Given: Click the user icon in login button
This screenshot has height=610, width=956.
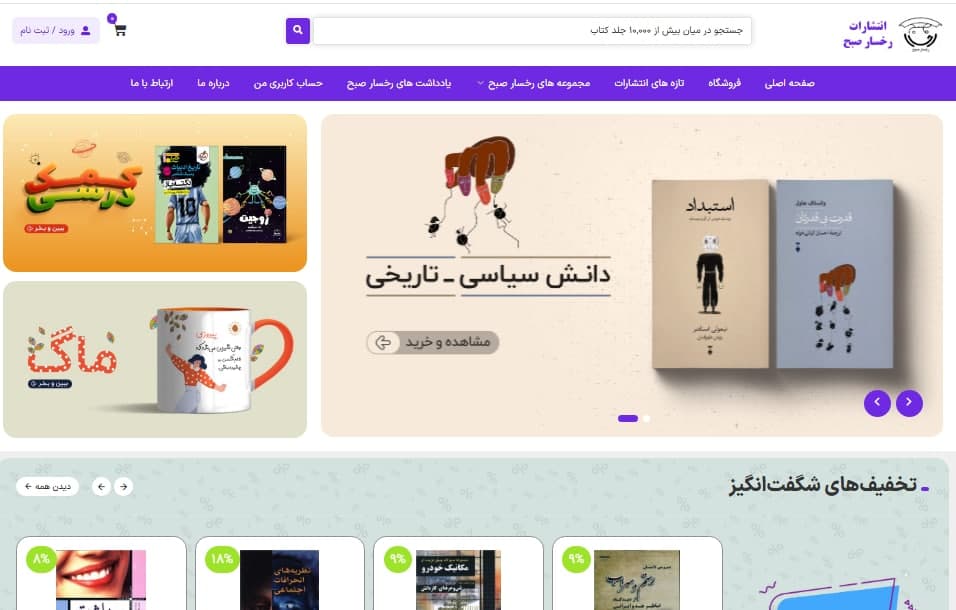Looking at the screenshot, I should click(x=86, y=30).
